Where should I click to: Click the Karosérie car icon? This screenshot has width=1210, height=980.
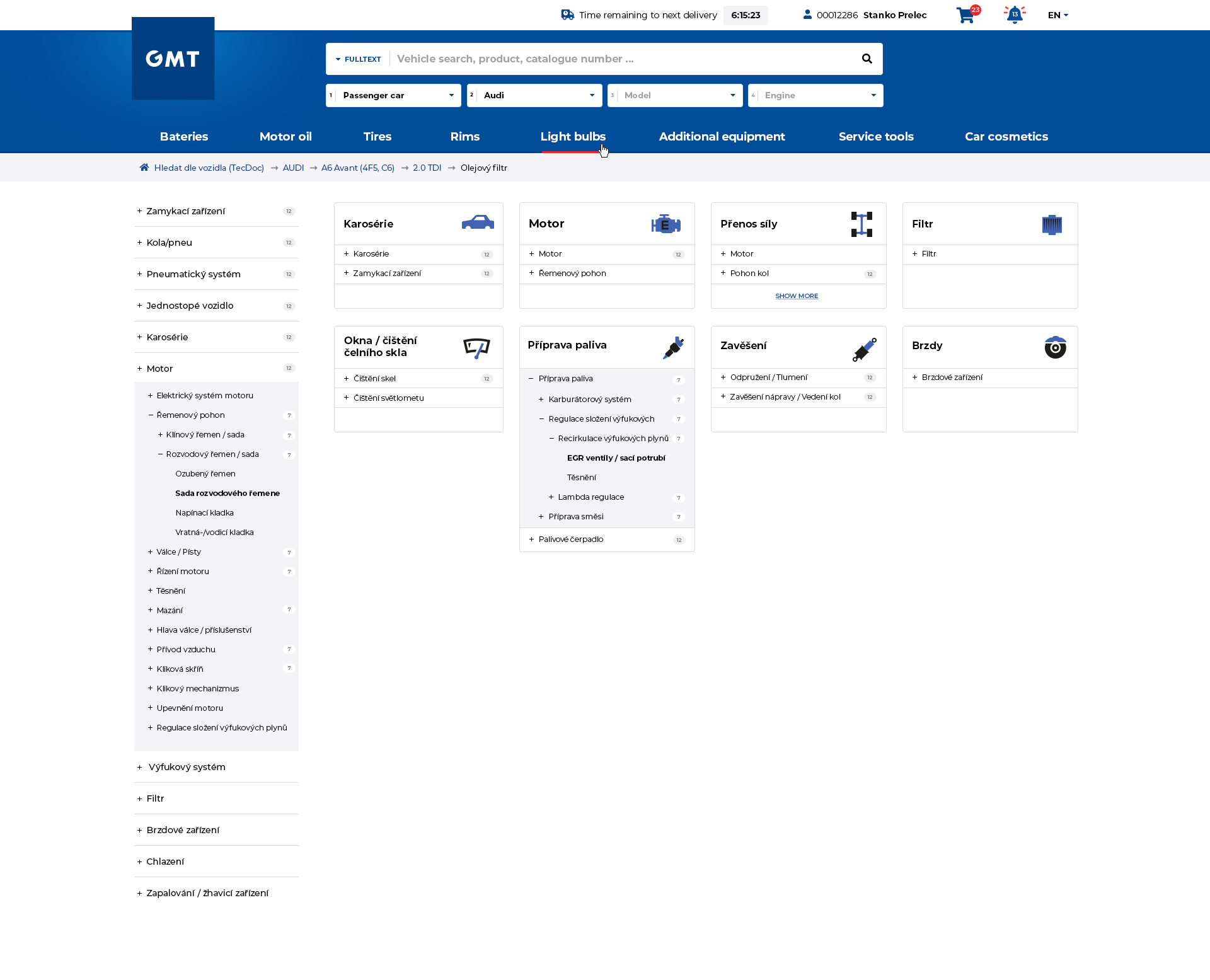[478, 222]
